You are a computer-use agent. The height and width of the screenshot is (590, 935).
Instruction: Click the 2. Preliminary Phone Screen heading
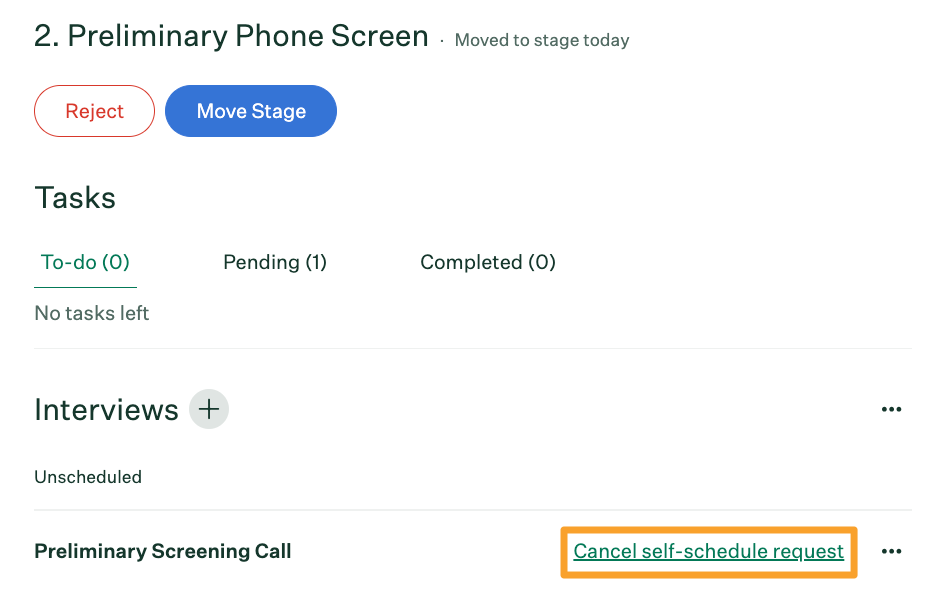click(x=231, y=36)
